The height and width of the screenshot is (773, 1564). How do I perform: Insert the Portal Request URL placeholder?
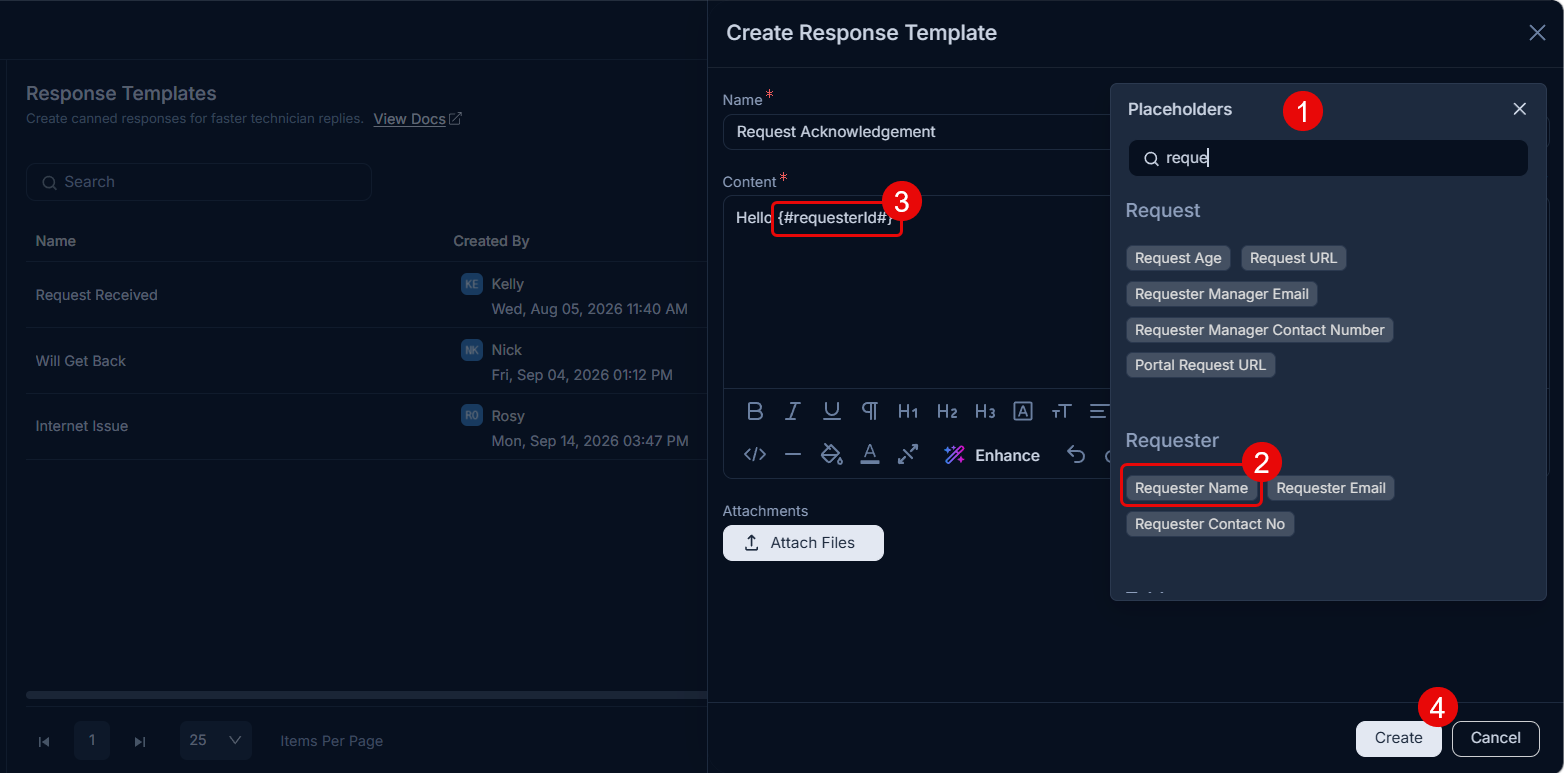1201,365
